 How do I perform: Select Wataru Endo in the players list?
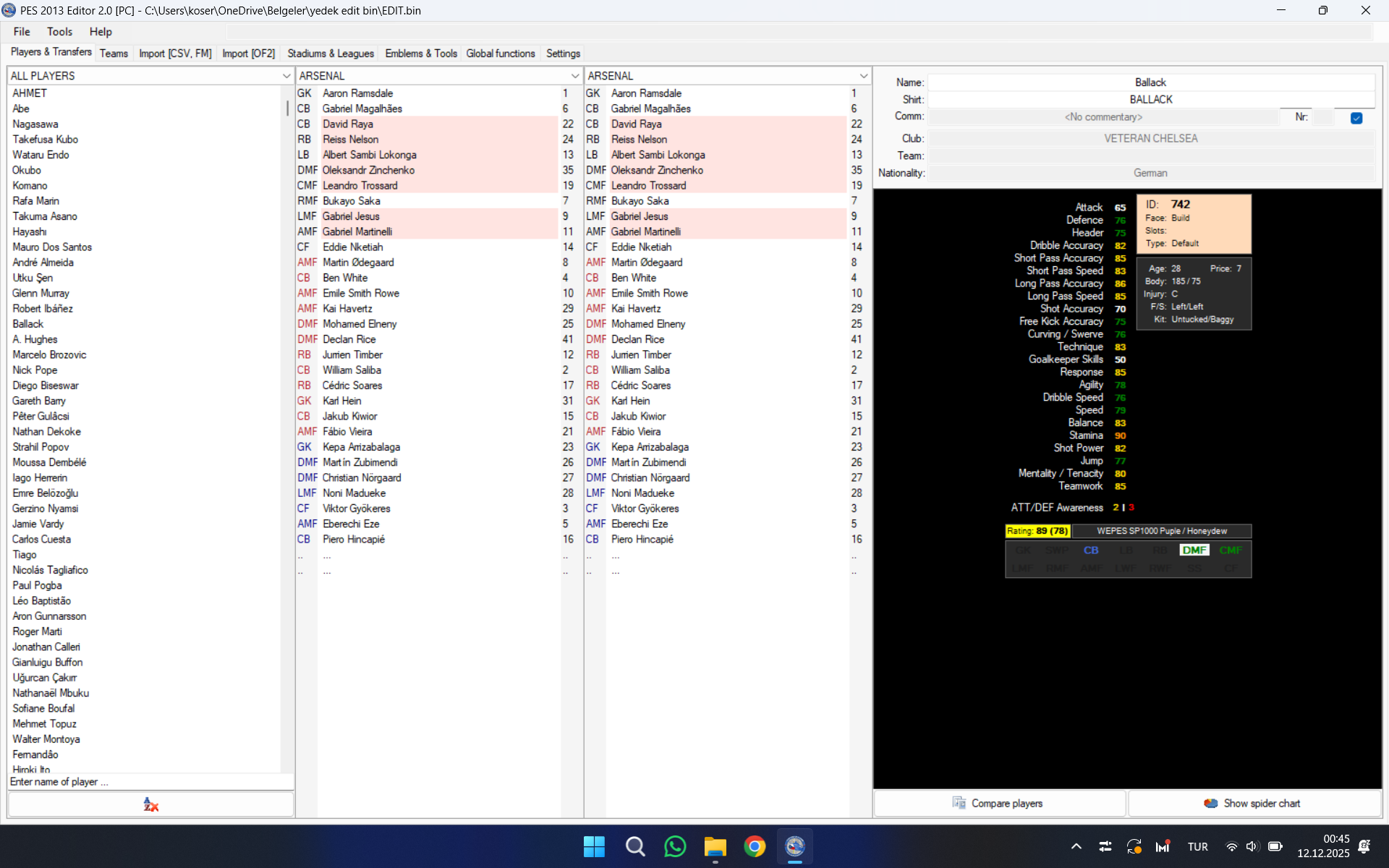[41, 155]
